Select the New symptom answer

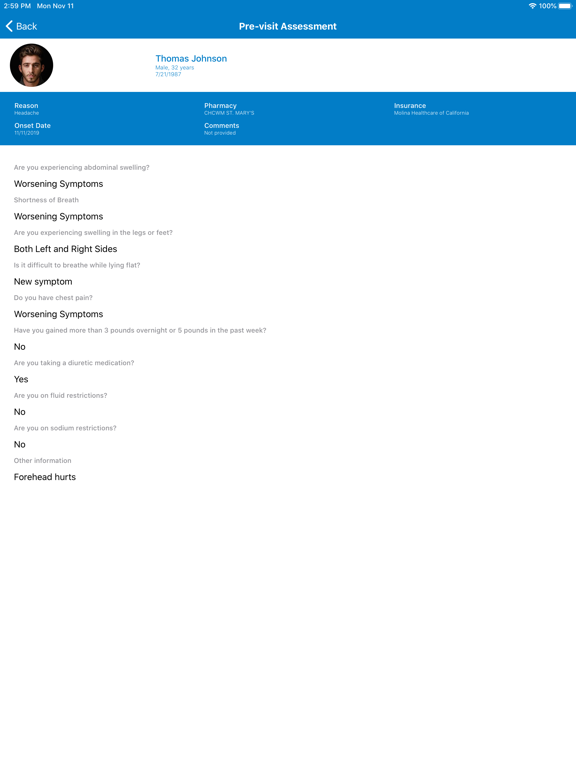click(x=43, y=282)
